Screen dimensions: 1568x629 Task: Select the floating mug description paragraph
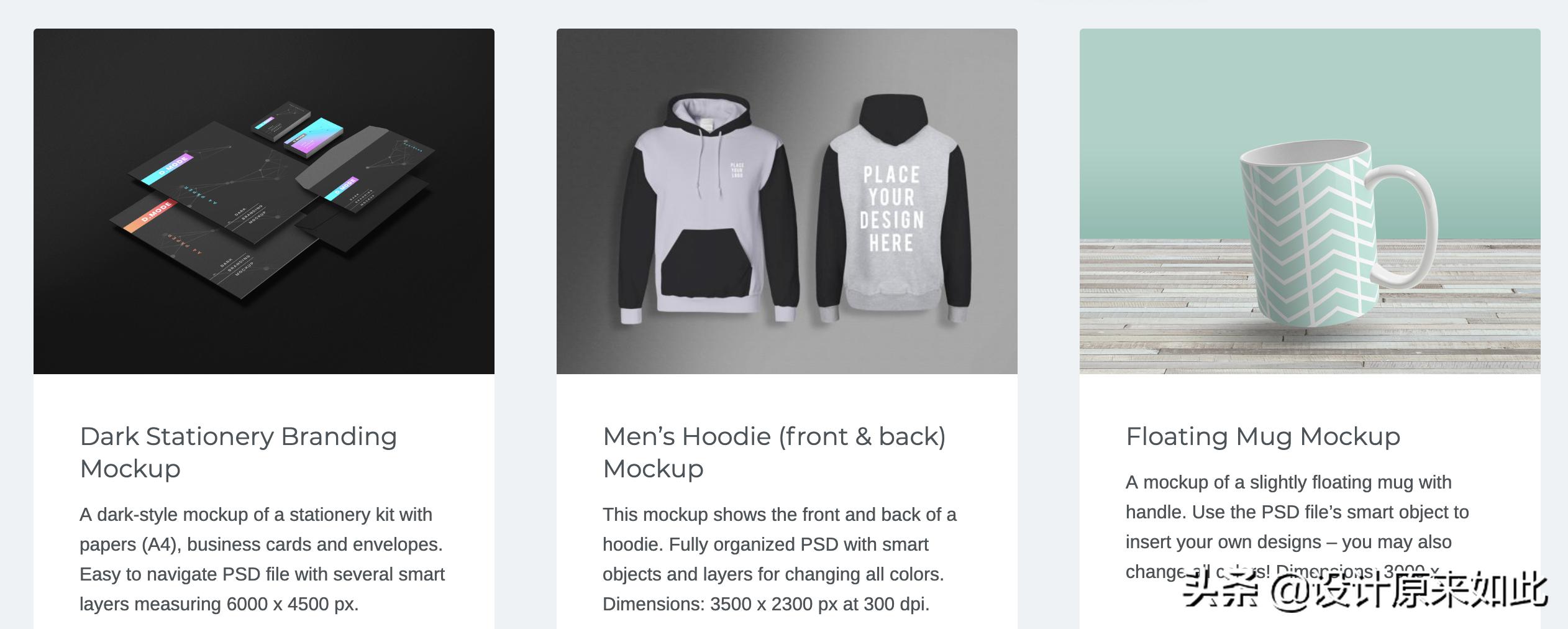[x=1297, y=527]
